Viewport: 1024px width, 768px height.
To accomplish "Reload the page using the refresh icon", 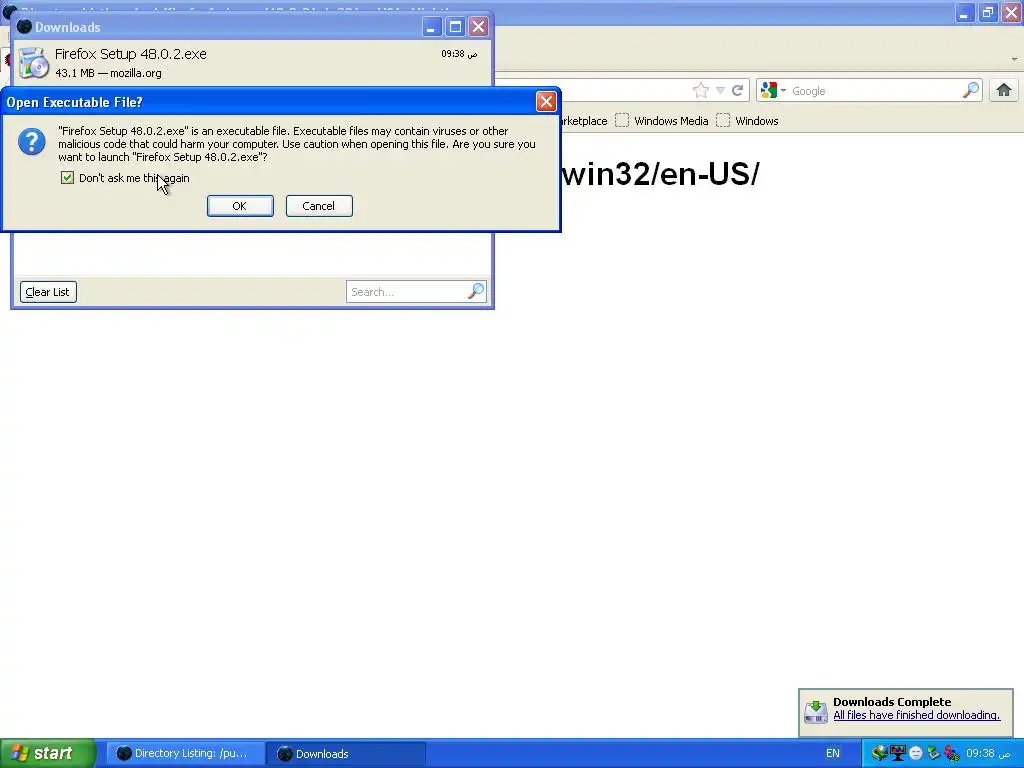I will tap(737, 90).
